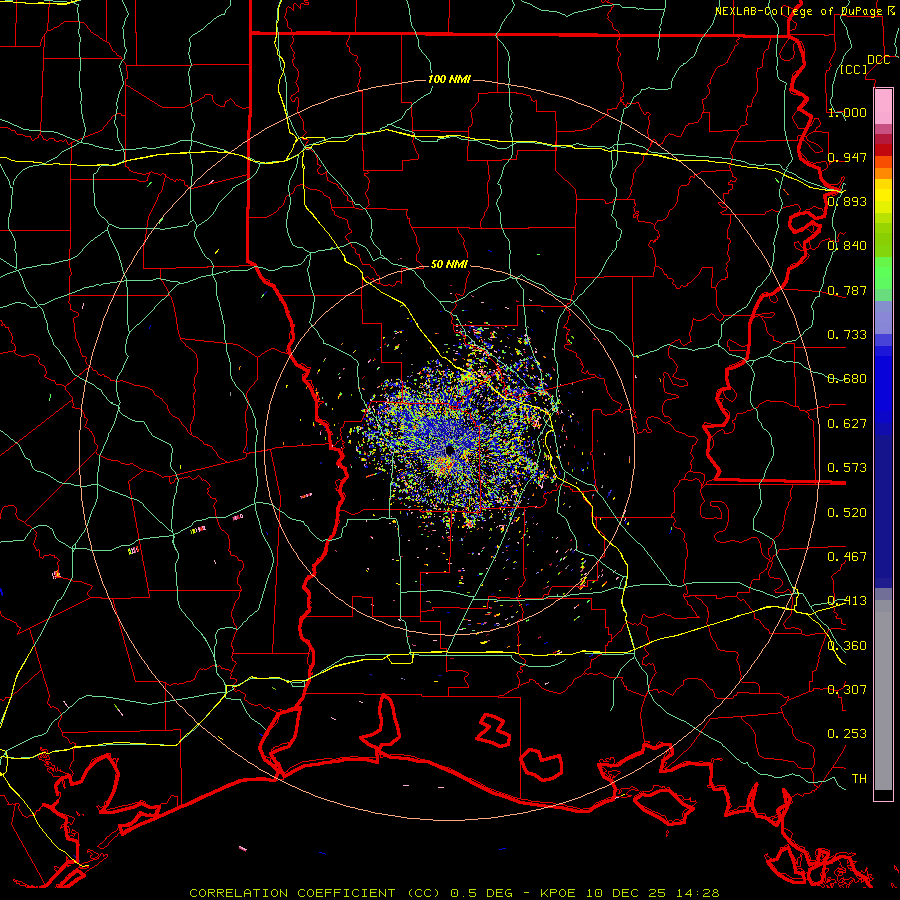Click the 0.573 value on the color scale
The width and height of the screenshot is (900, 900).
[x=847, y=467]
